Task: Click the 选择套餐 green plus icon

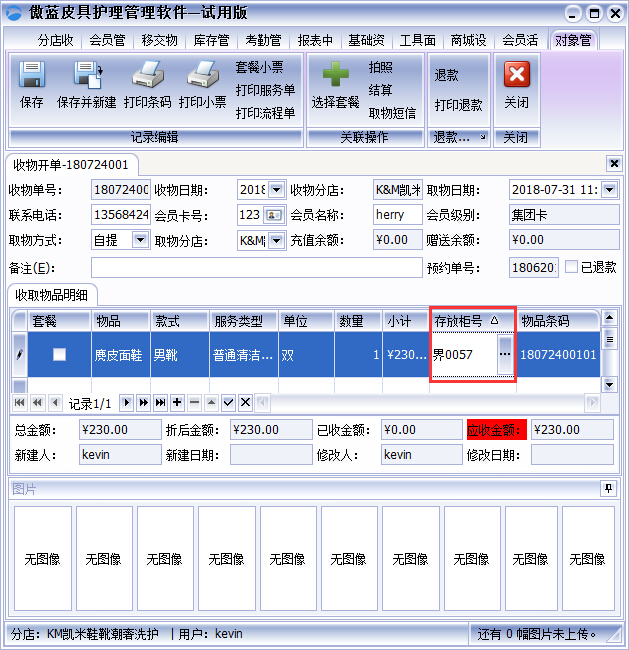Action: pos(335,76)
